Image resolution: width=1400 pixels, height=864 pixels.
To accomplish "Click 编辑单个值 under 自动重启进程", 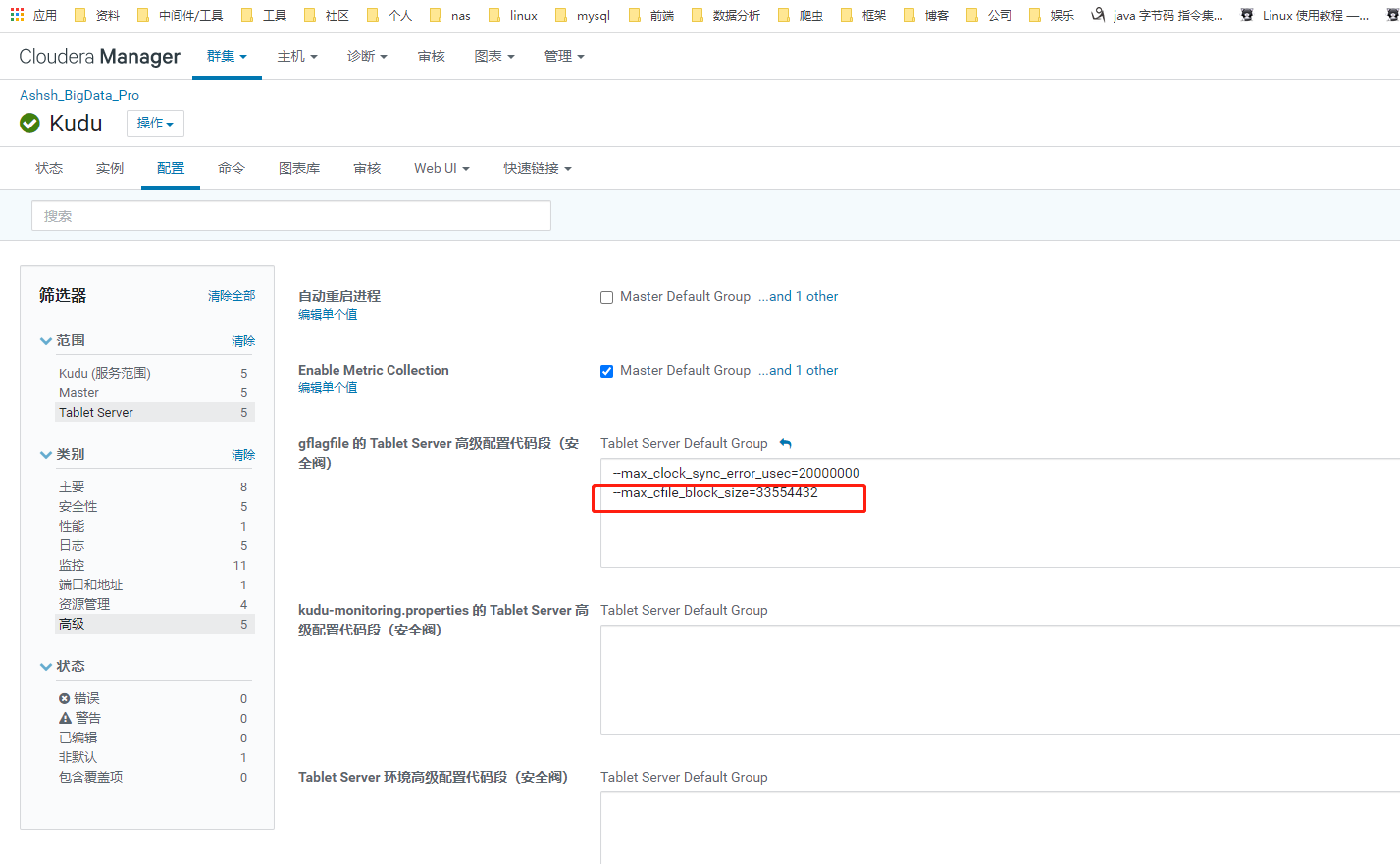I will pos(328,314).
